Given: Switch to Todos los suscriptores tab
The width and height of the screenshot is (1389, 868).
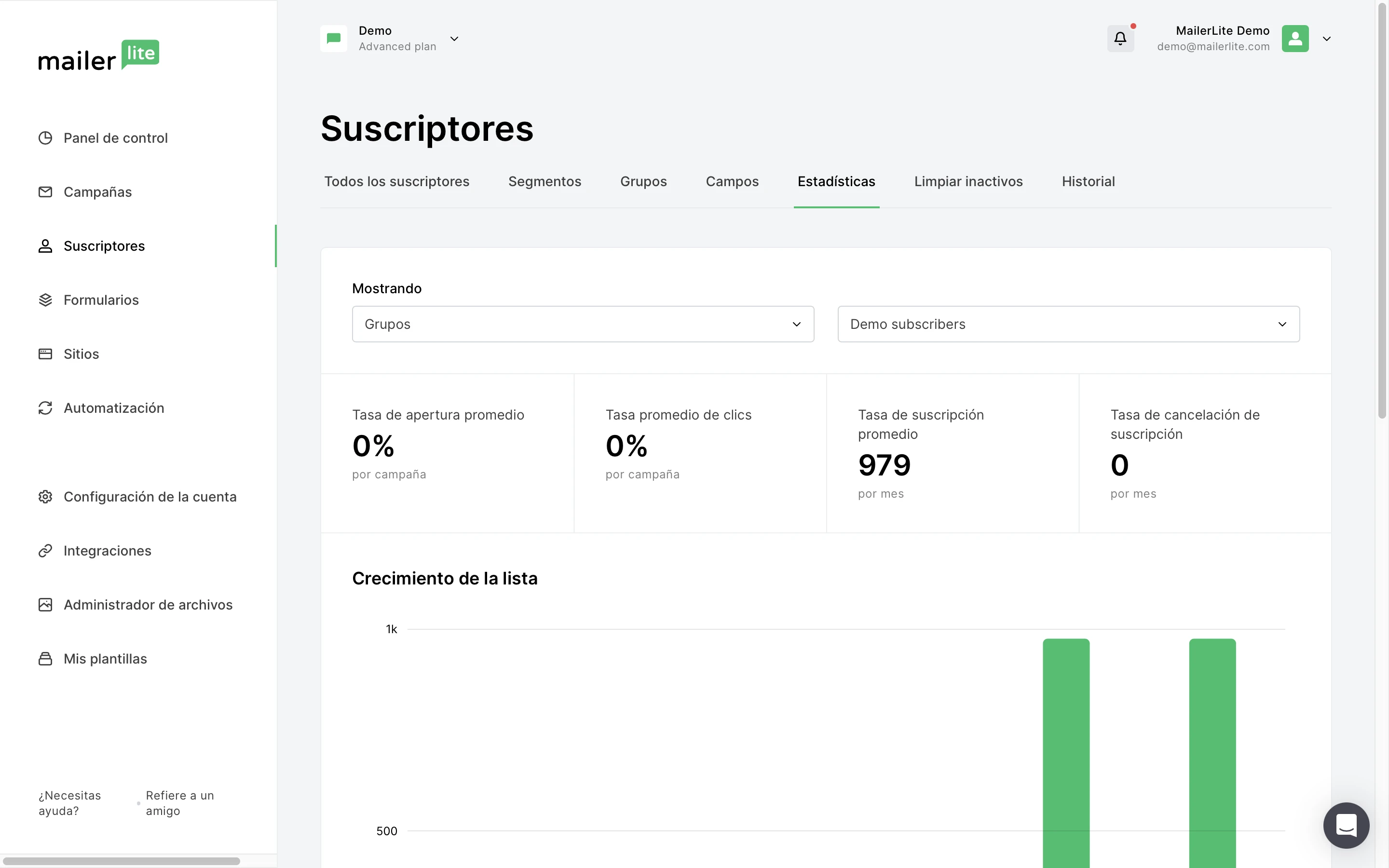Looking at the screenshot, I should click(x=396, y=181).
